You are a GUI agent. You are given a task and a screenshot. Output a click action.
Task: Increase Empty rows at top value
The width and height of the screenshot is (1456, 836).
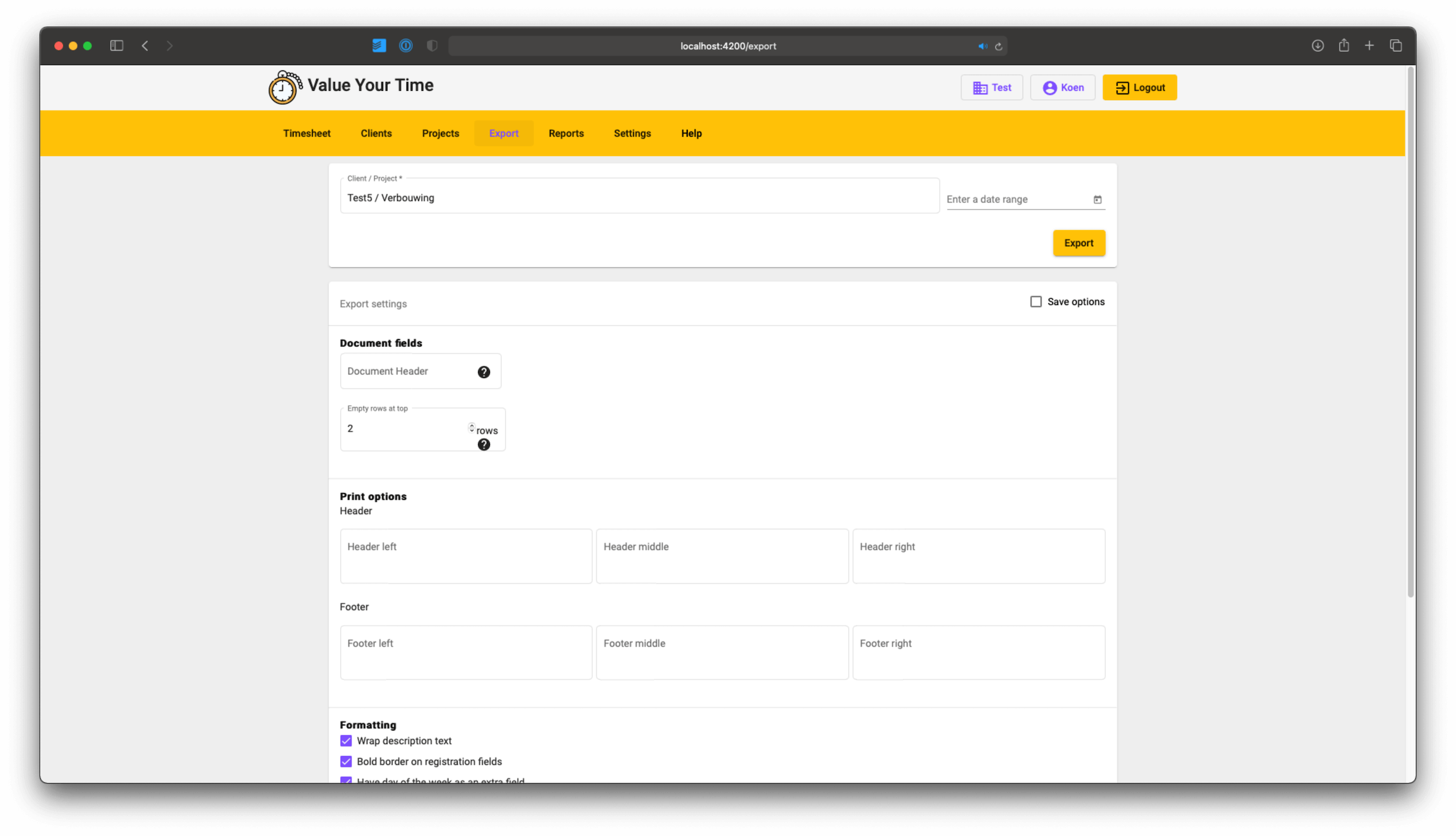coord(471,426)
